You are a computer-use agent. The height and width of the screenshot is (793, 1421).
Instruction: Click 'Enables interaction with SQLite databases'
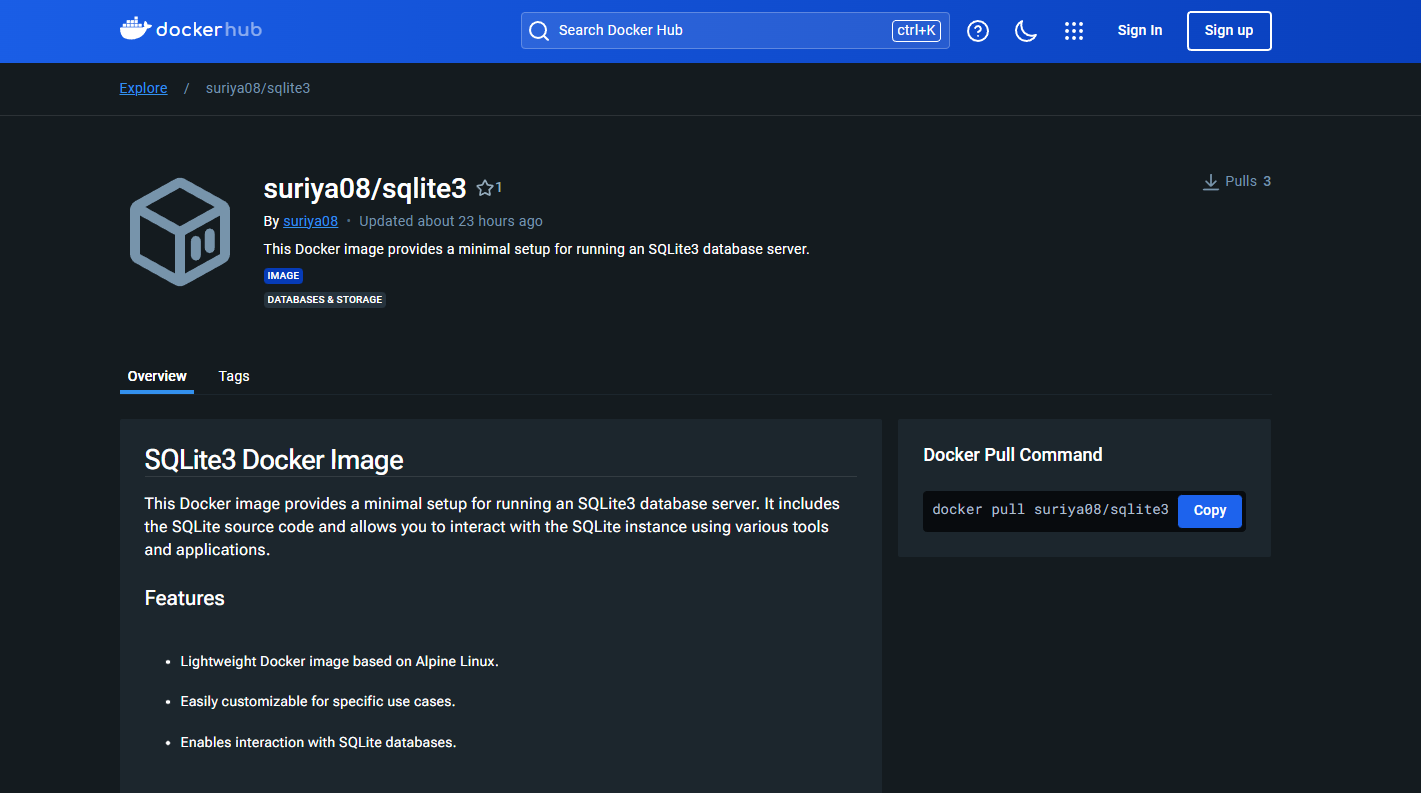point(318,742)
